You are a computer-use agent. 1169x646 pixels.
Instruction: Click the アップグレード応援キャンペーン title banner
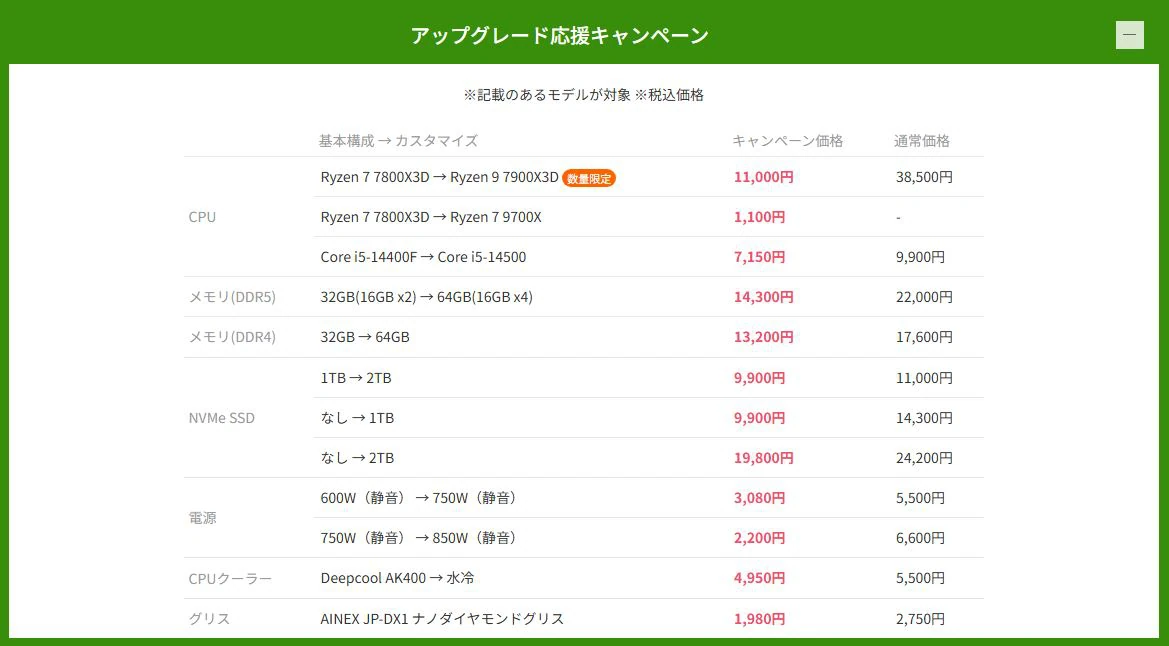tap(559, 34)
